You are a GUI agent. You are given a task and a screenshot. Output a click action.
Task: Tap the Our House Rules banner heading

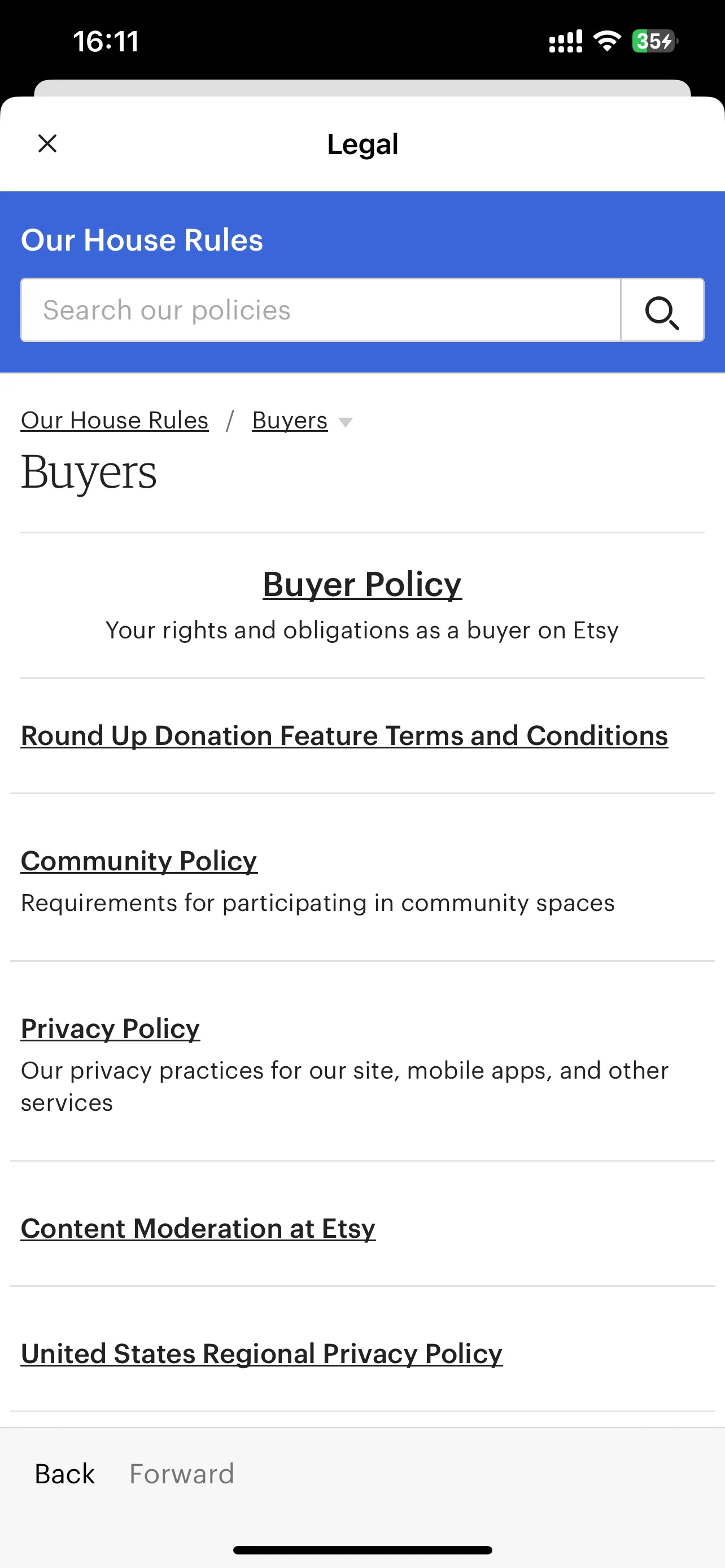142,240
